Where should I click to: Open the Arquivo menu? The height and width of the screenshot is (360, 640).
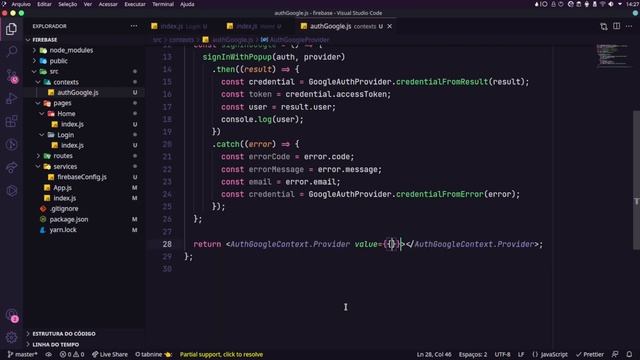pos(21,4)
